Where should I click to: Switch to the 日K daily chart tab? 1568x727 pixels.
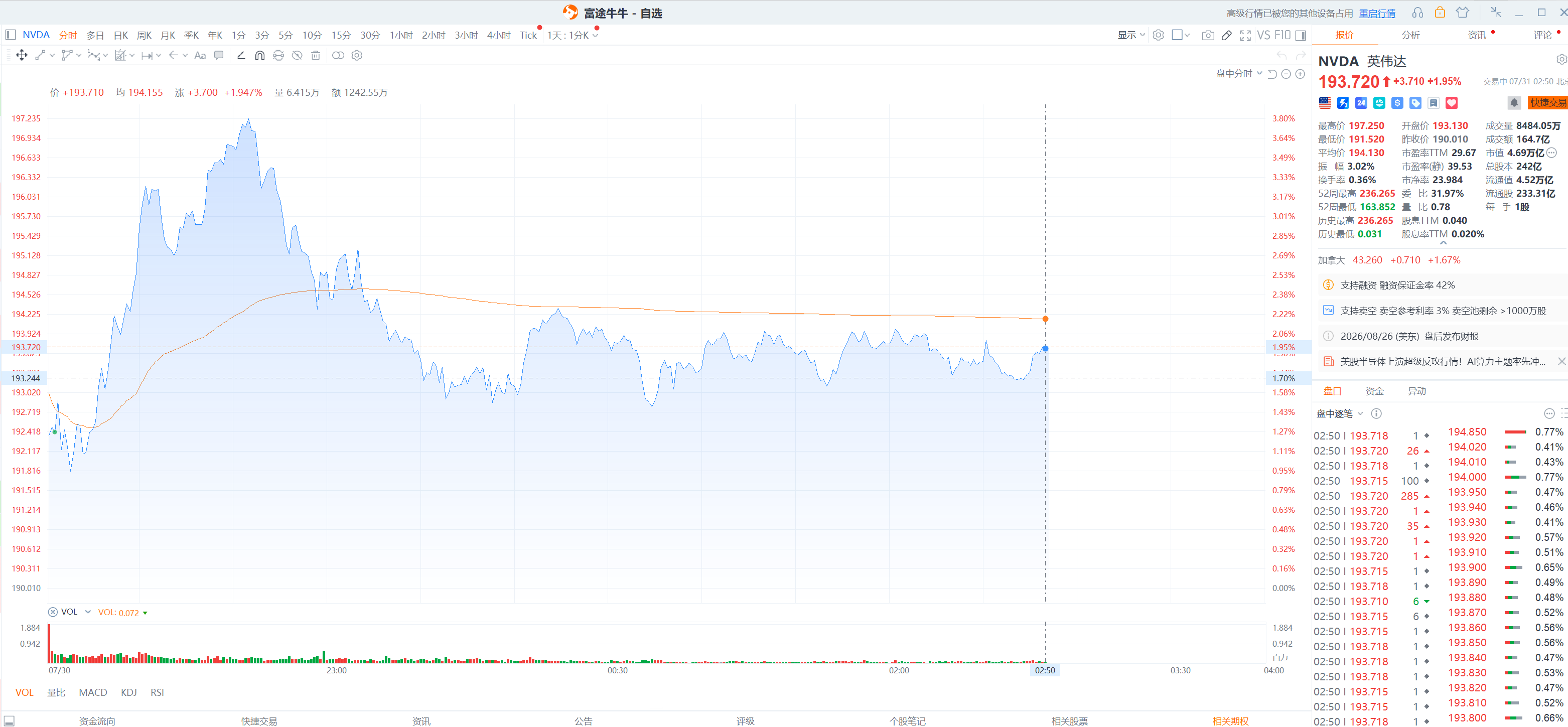click(x=120, y=35)
